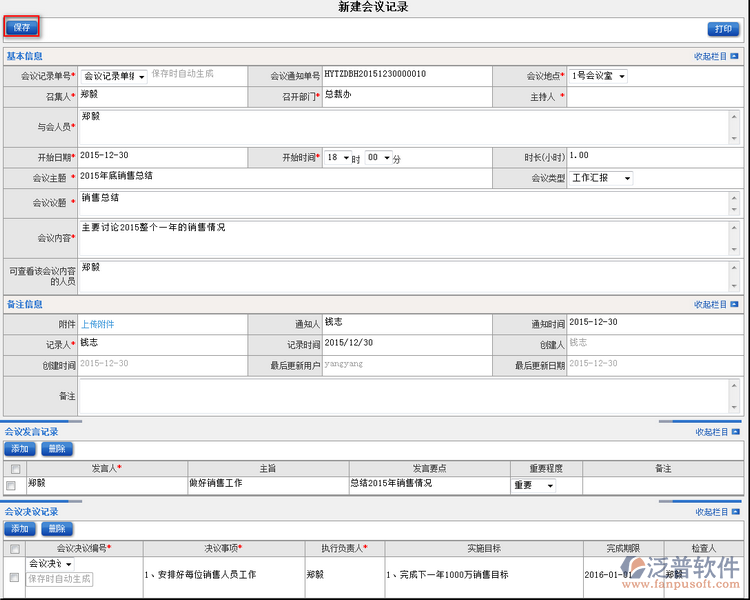Open the start hour dropdown showing 18

click(339, 158)
